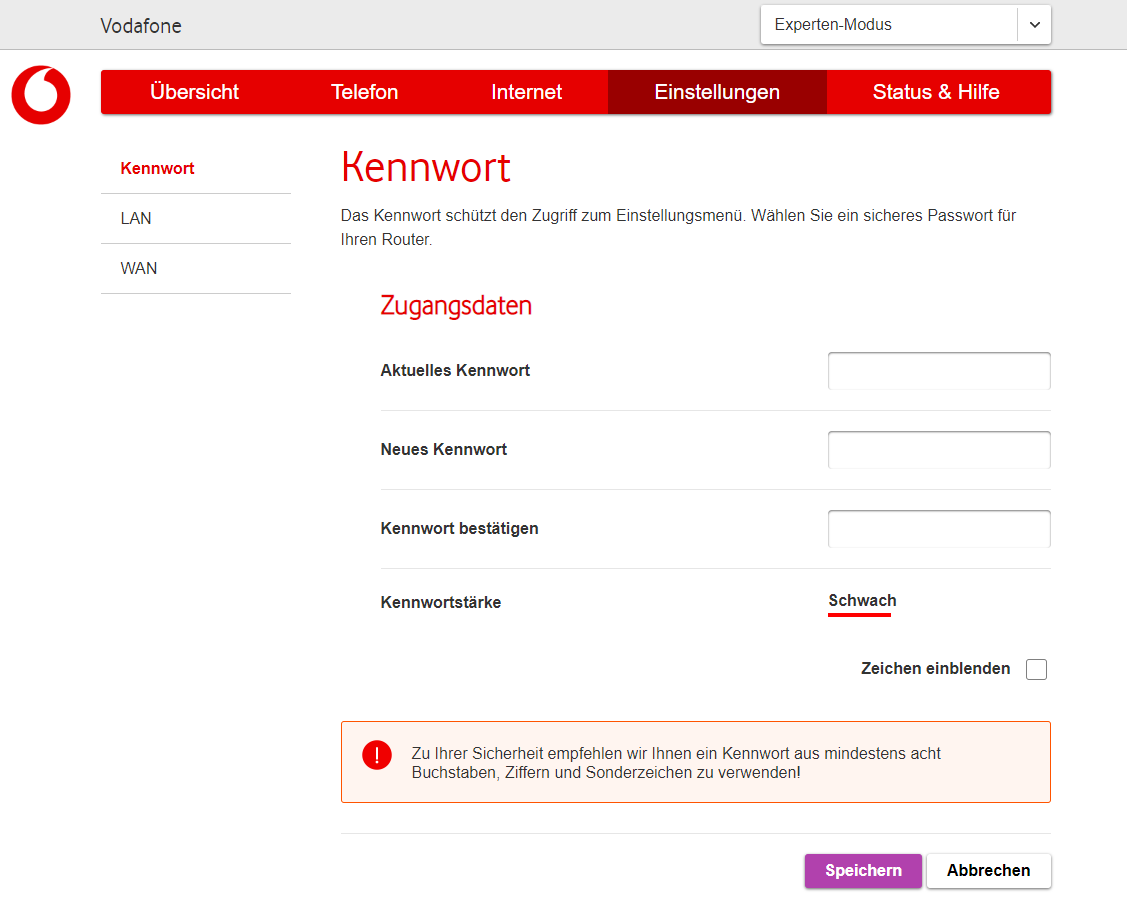Image resolution: width=1127 pixels, height=915 pixels.
Task: Switch to the Telefon tab
Action: click(364, 92)
